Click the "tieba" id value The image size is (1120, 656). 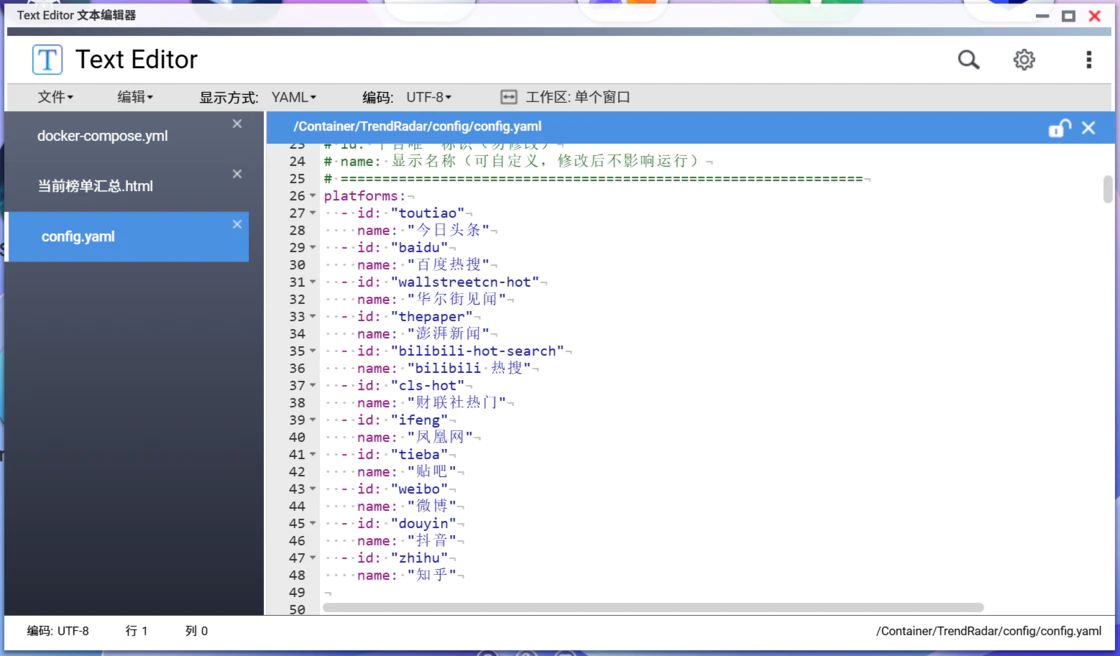point(419,454)
